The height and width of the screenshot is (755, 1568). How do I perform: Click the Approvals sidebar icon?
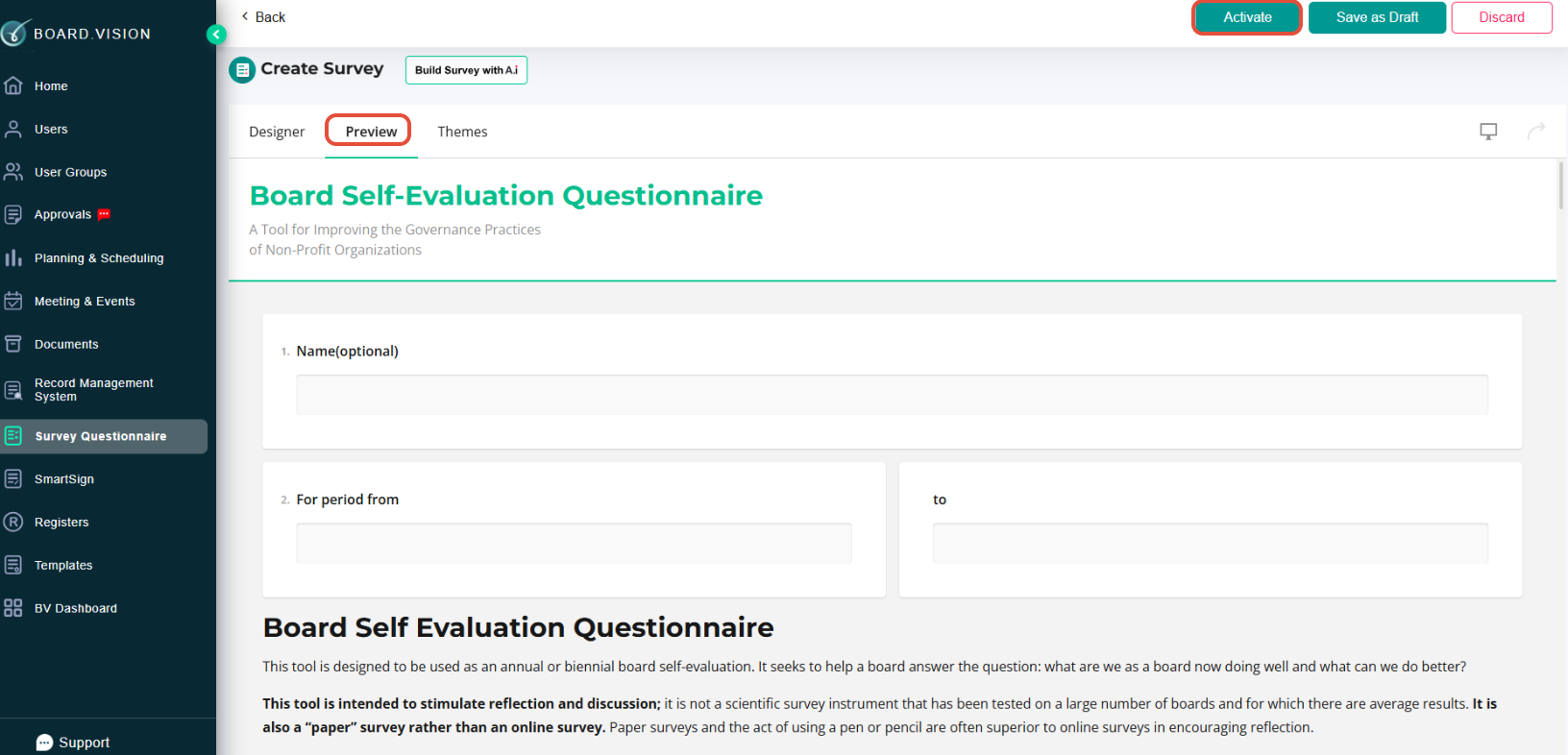[x=13, y=214]
